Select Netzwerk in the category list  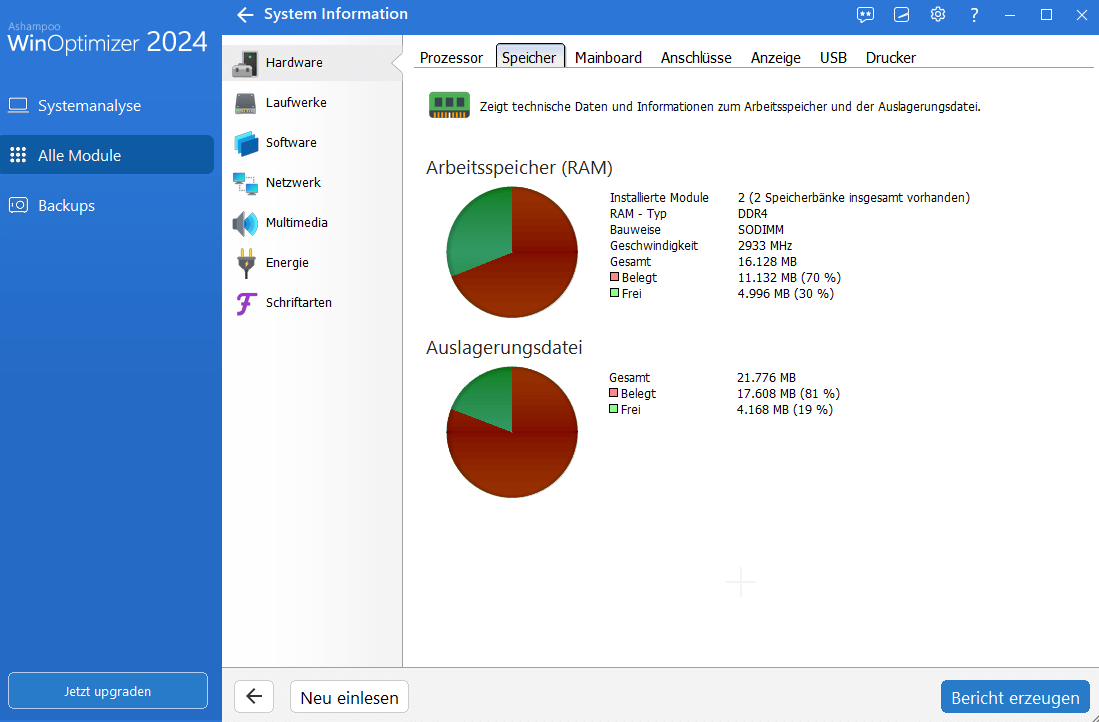[313, 183]
